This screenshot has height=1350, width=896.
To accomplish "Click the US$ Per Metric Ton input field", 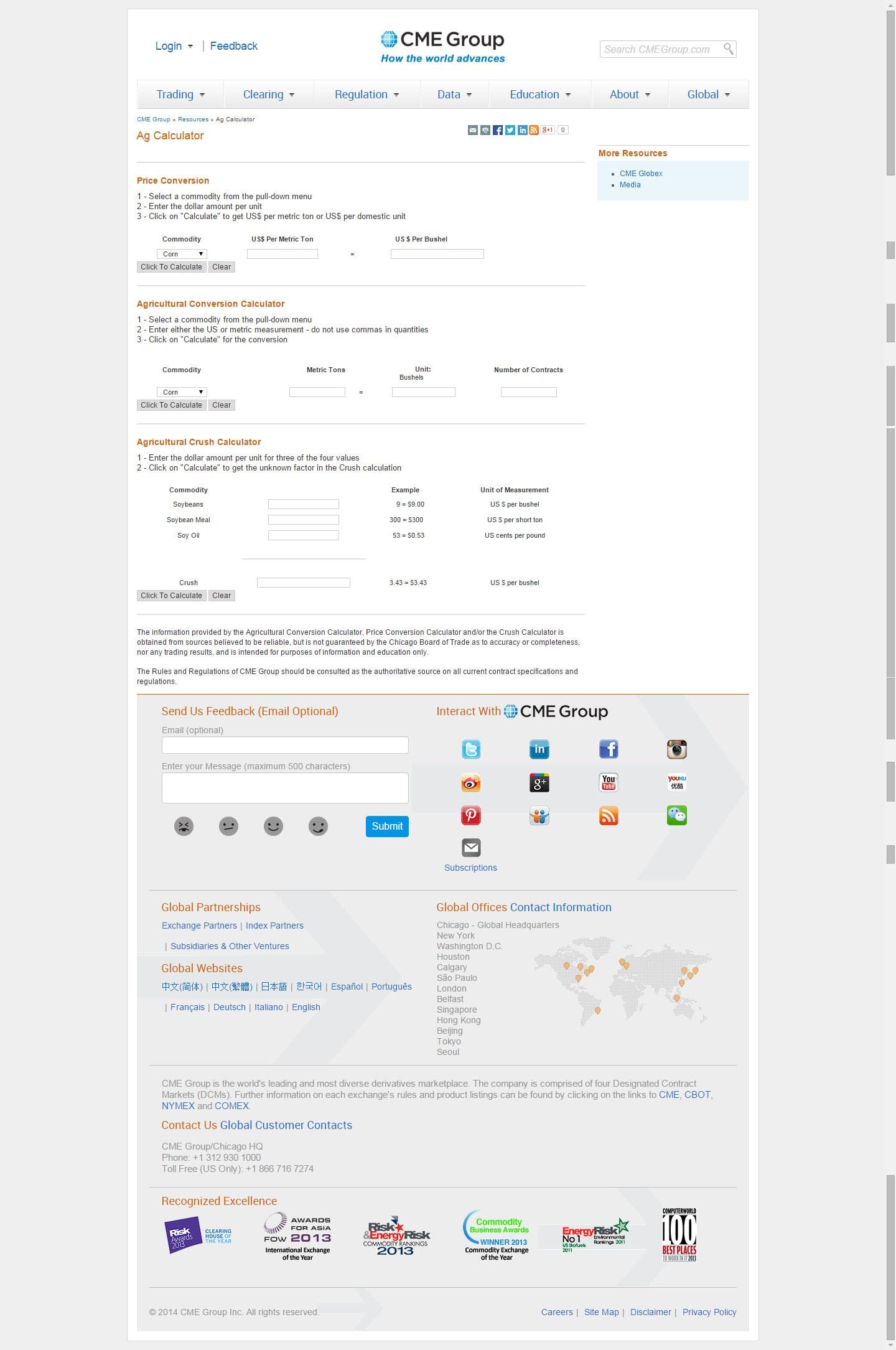I will pyautogui.click(x=282, y=254).
